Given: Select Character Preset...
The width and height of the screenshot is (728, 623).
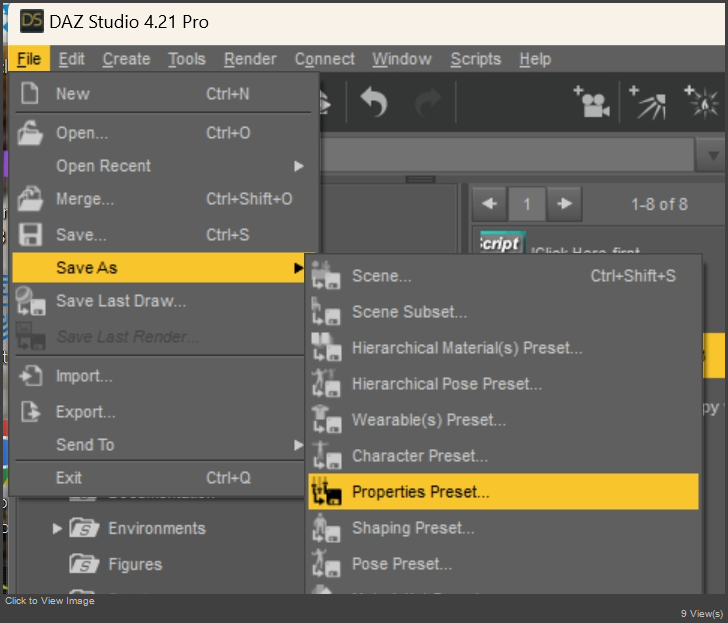Looking at the screenshot, I should point(503,456).
